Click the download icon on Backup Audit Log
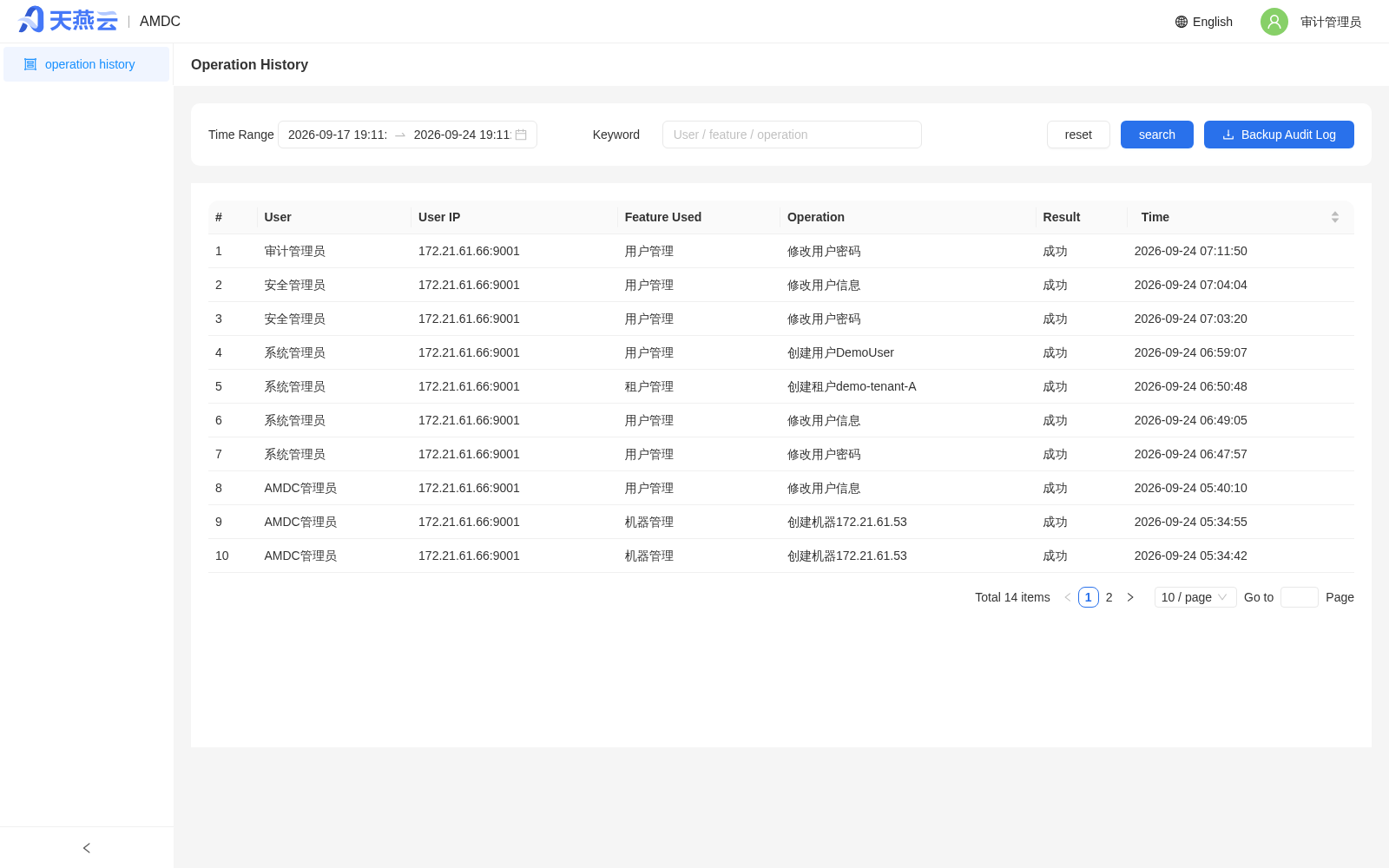The height and width of the screenshot is (868, 1389). pyautogui.click(x=1228, y=135)
